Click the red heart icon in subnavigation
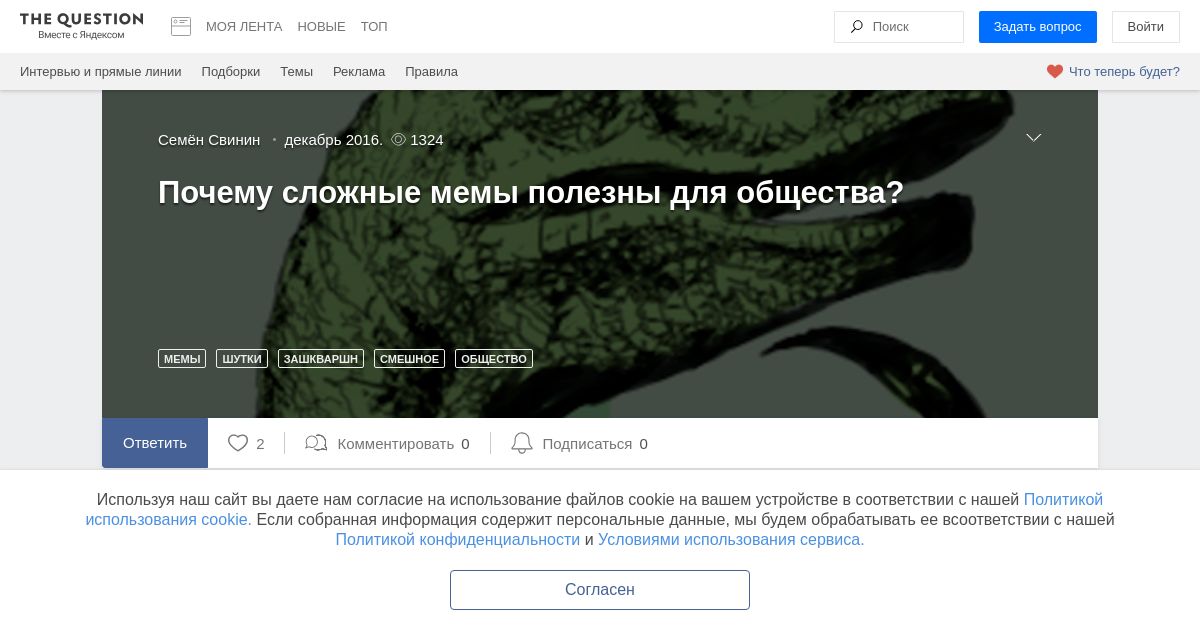The image size is (1200, 630). point(1055,72)
